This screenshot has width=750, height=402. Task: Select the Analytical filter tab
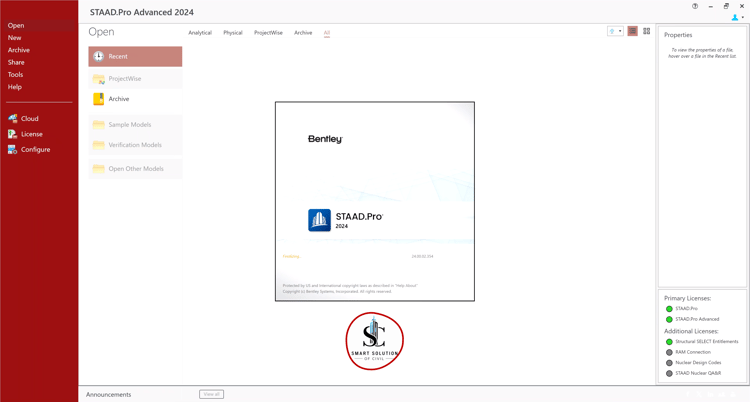tap(200, 33)
